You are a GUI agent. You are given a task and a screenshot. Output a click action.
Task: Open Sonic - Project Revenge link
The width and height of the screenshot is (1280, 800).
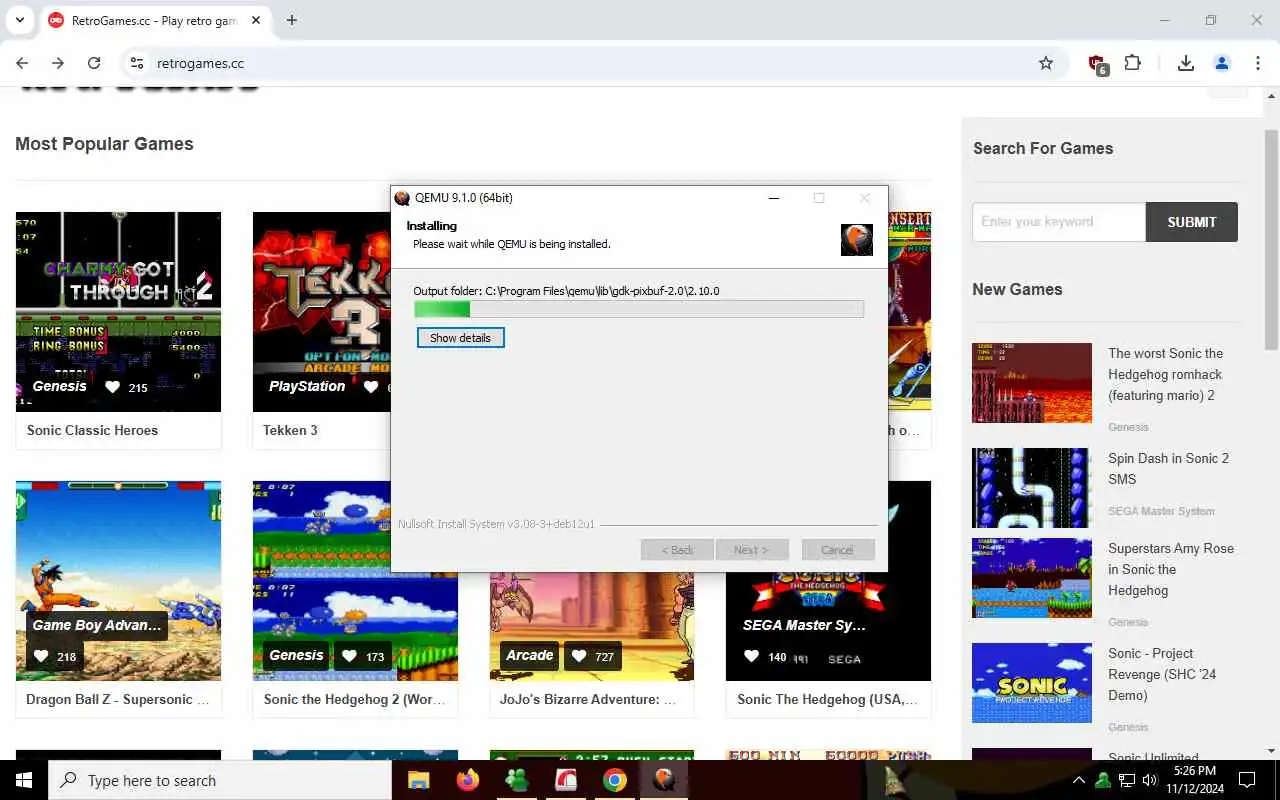[x=1162, y=674]
